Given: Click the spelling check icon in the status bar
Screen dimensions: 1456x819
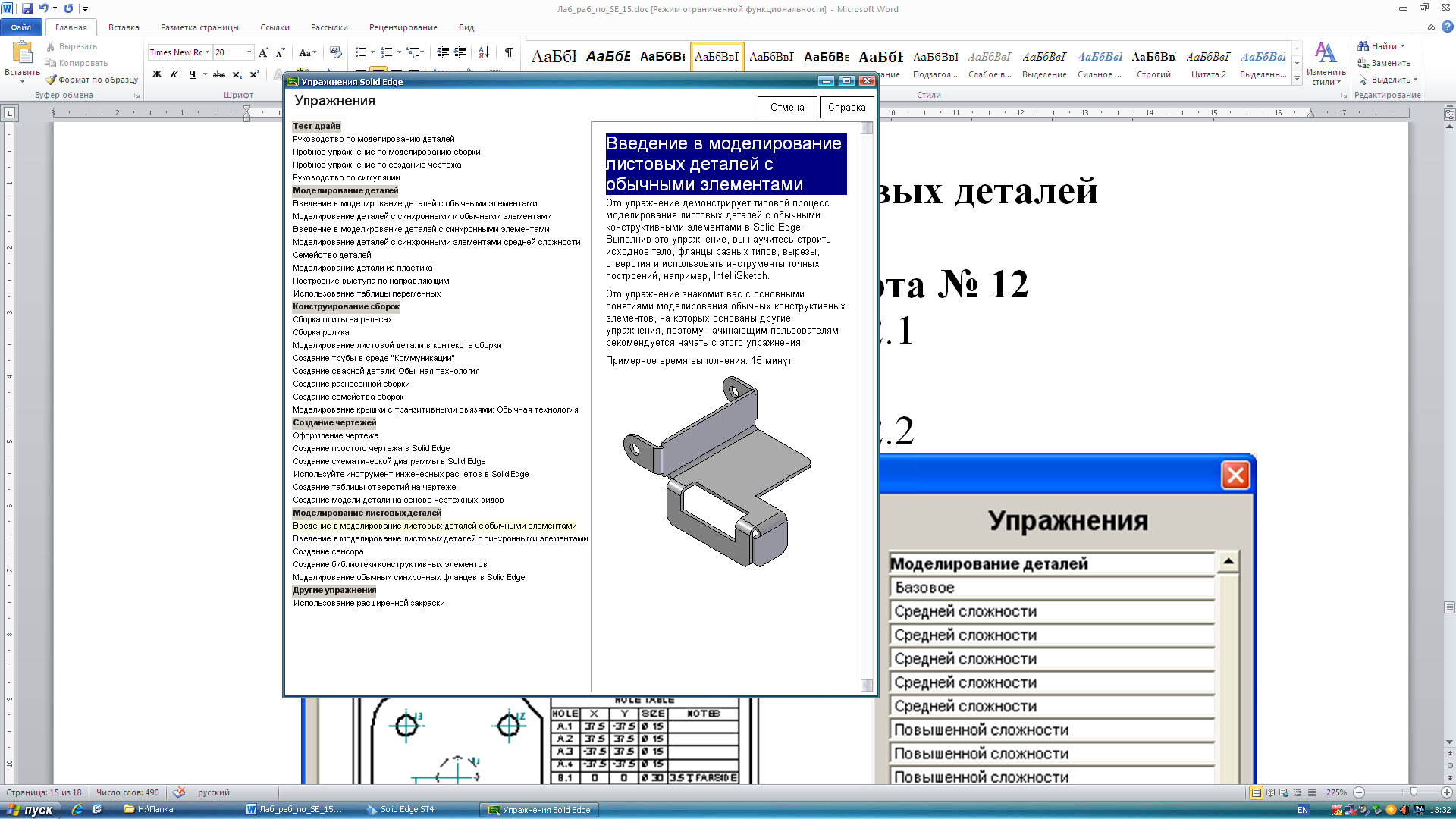Looking at the screenshot, I should click(x=179, y=792).
